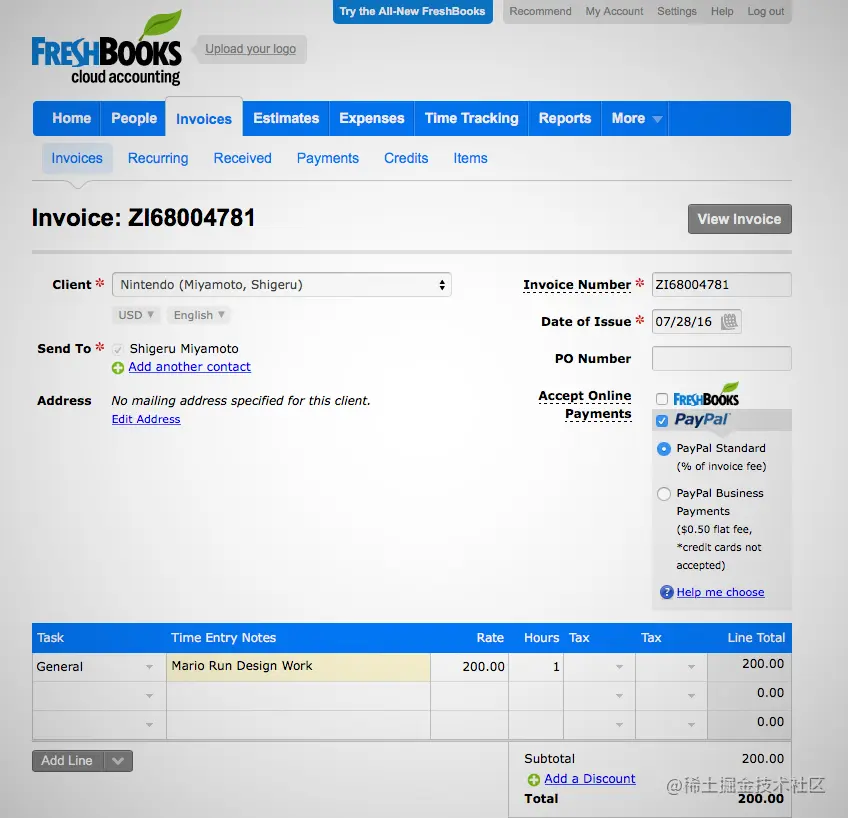
Task: Click Help in the top bar
Action: pos(722,11)
